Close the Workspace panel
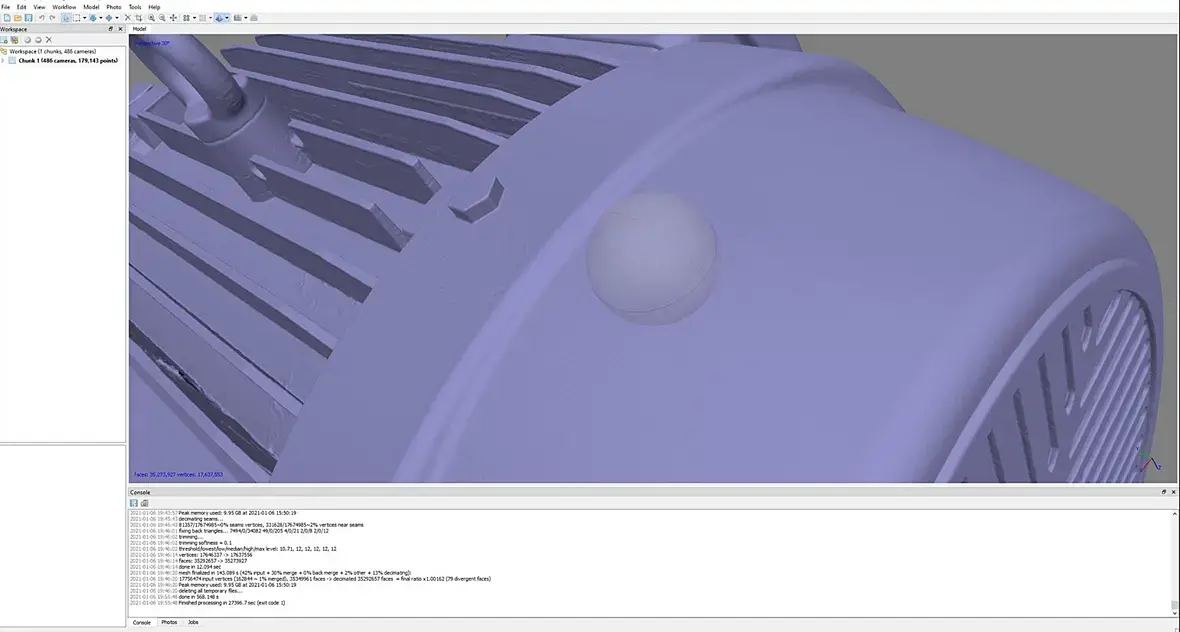This screenshot has height=632, width=1180. [120, 29]
